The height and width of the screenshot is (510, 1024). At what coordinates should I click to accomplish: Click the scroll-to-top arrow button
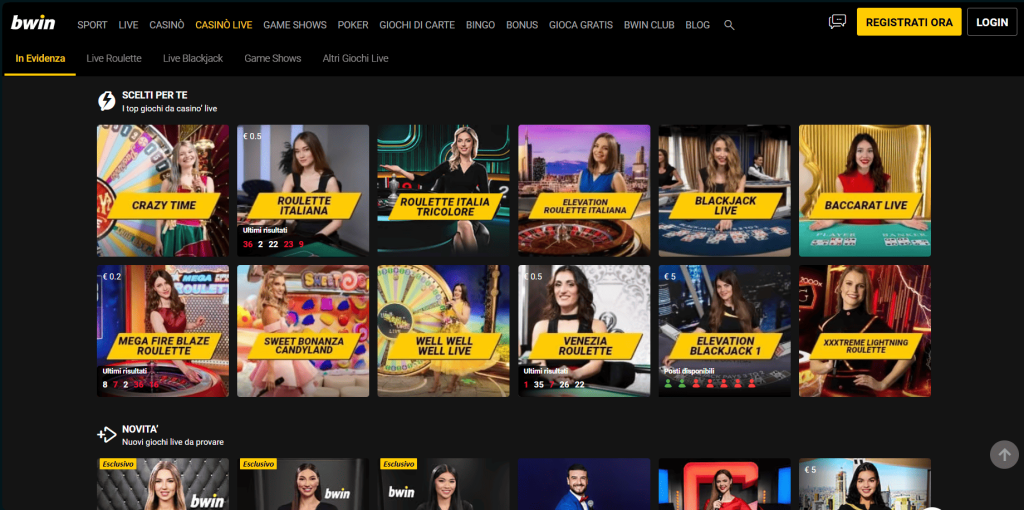[1004, 454]
